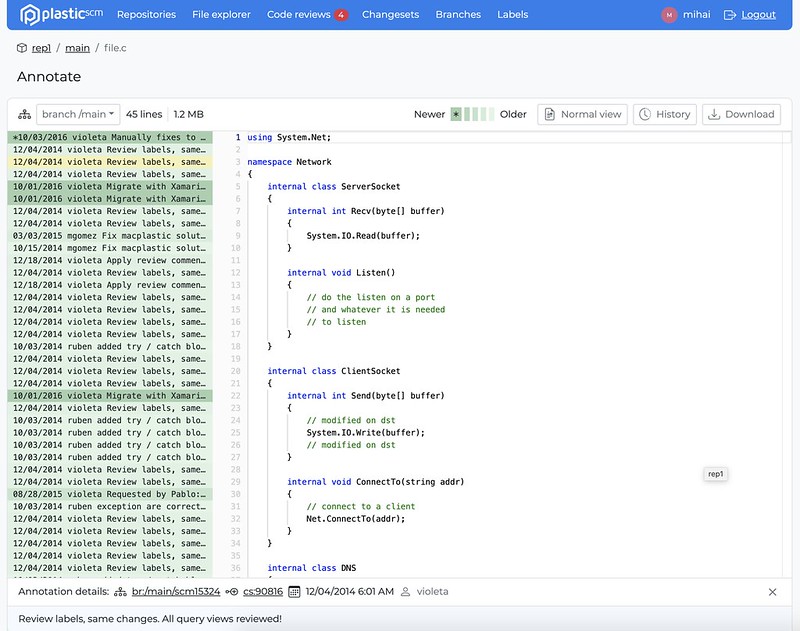Toggle Normal view mode
The width and height of the screenshot is (800, 631).
[583, 113]
